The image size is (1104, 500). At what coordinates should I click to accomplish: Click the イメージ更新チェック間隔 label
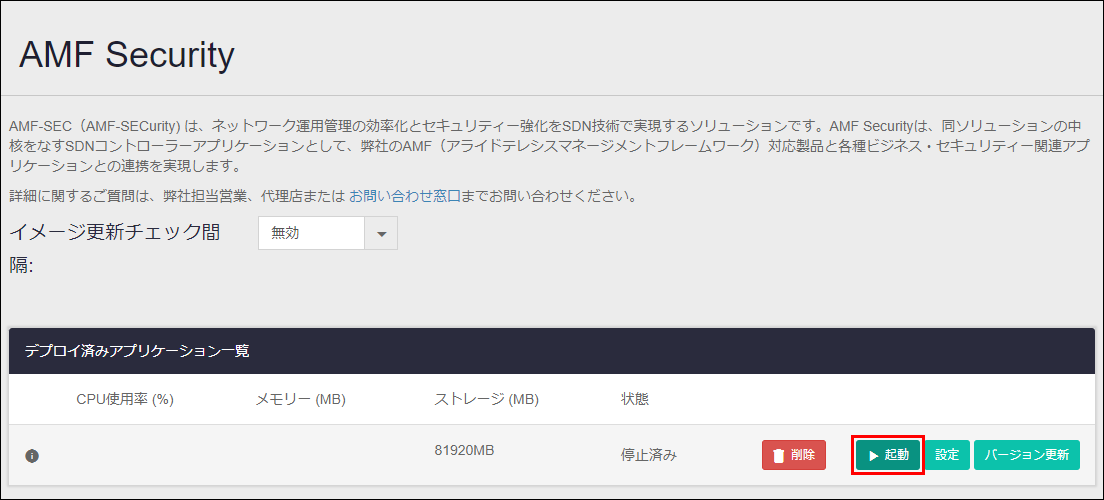pos(114,249)
